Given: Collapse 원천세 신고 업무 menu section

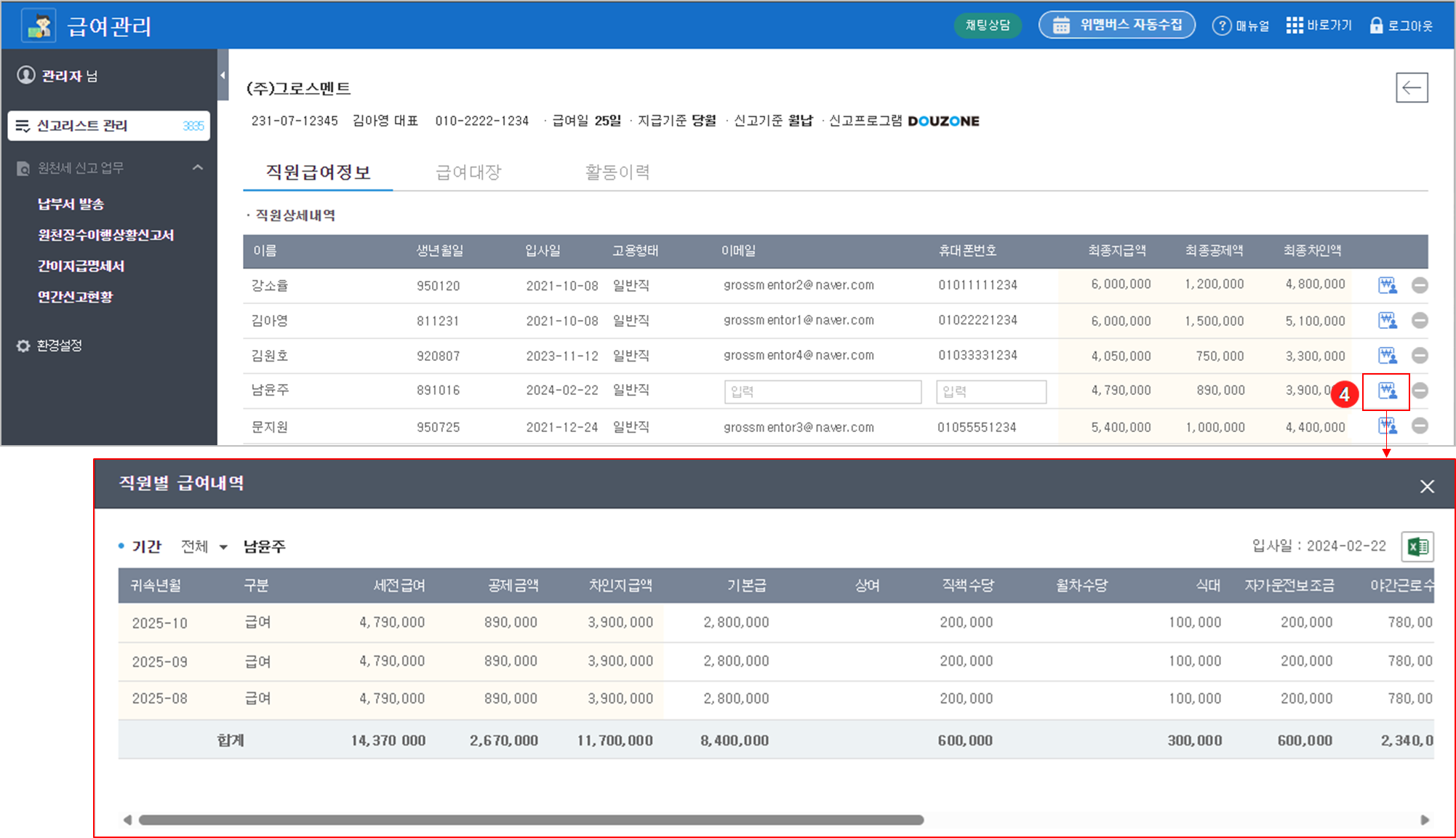Looking at the screenshot, I should pyautogui.click(x=198, y=167).
